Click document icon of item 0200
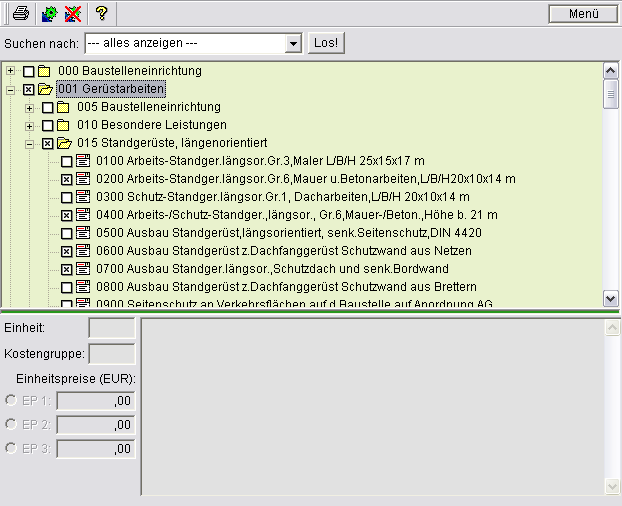Viewport: 622px width, 506px height. pos(83,179)
